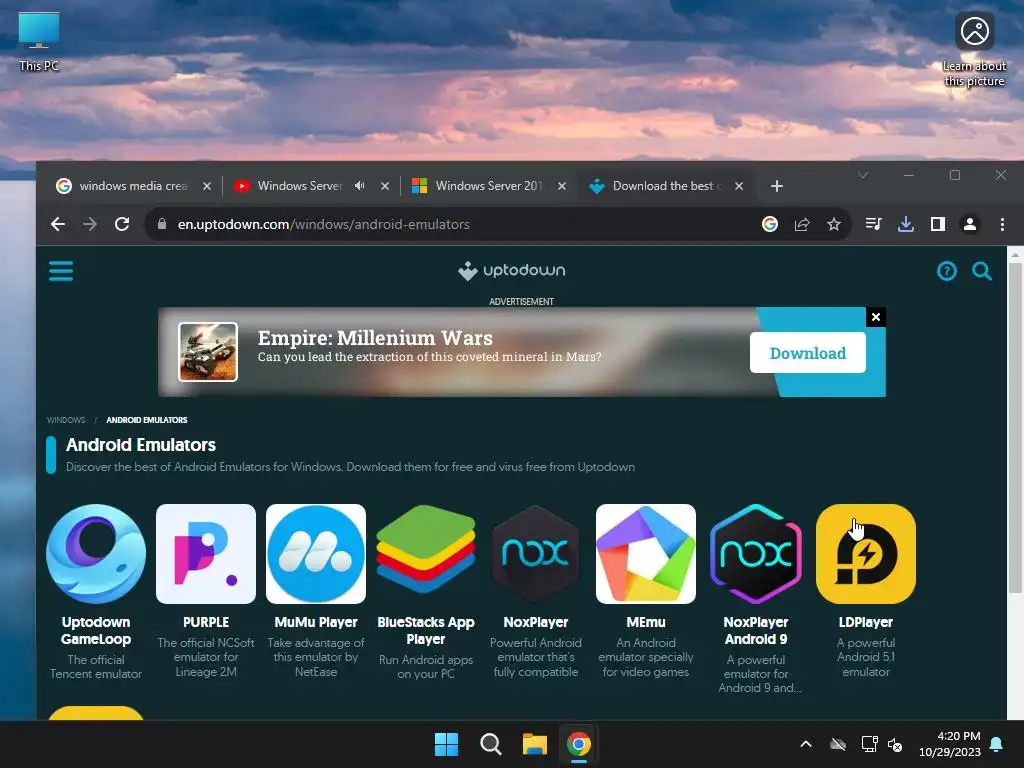Screen dimensions: 1024x768
Task: Open the Chrome profile icon
Action: 970,224
